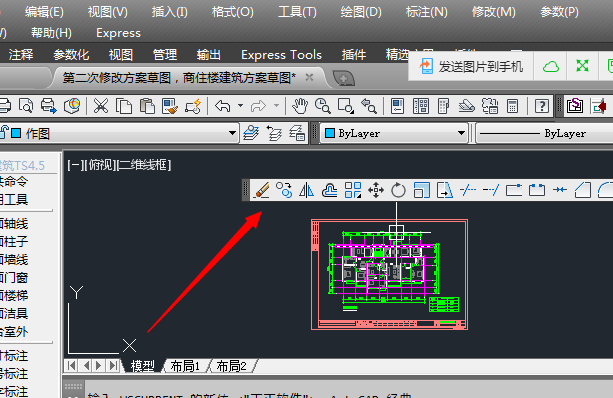613x398 pixels.
Task: Open the Block Editor icon
Action: [x=193, y=106]
